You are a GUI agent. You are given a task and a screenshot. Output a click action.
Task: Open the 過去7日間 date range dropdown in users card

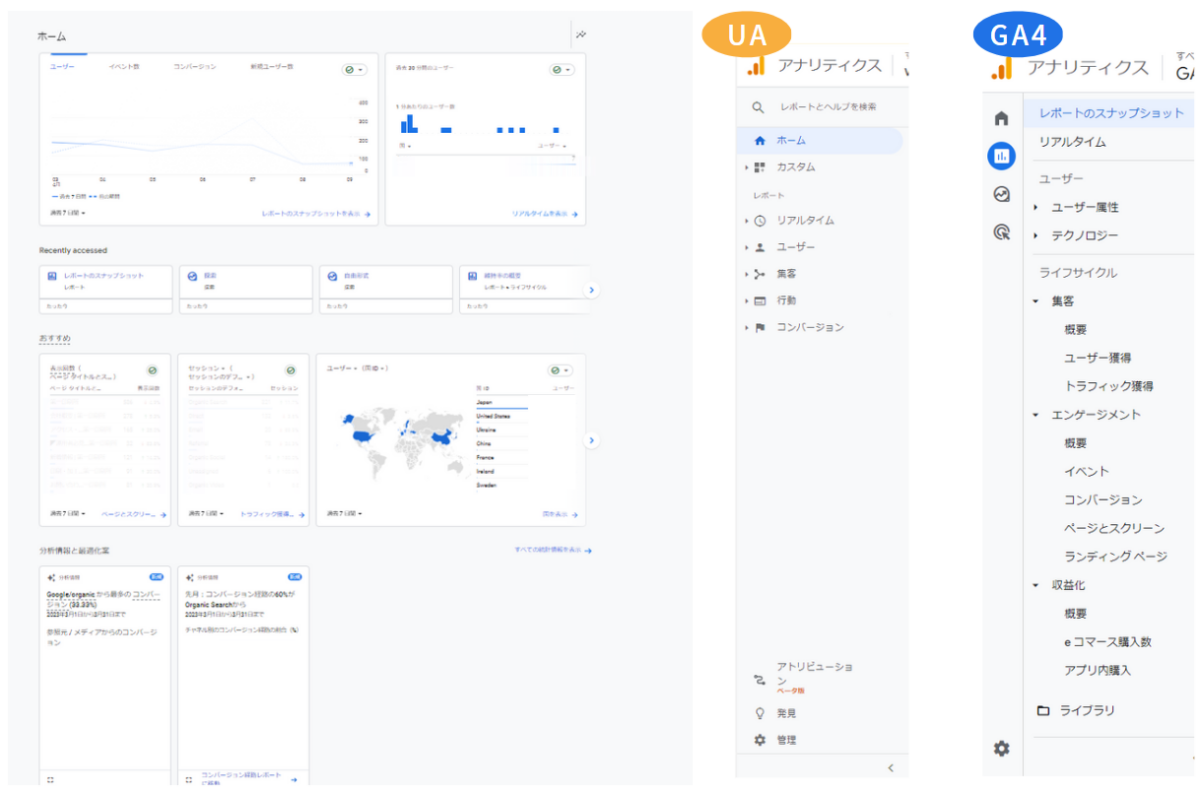point(67,213)
